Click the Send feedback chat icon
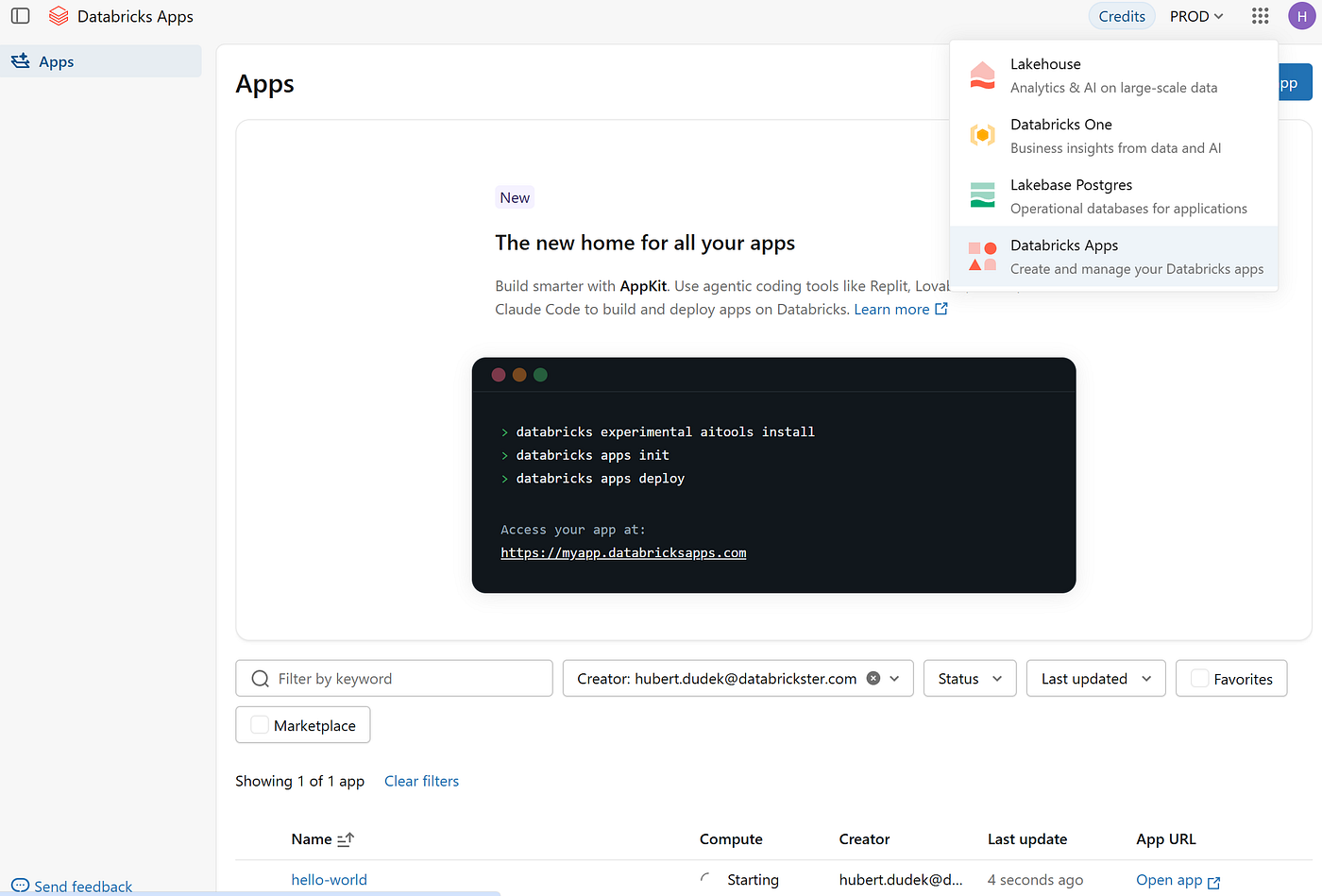 tap(21, 886)
